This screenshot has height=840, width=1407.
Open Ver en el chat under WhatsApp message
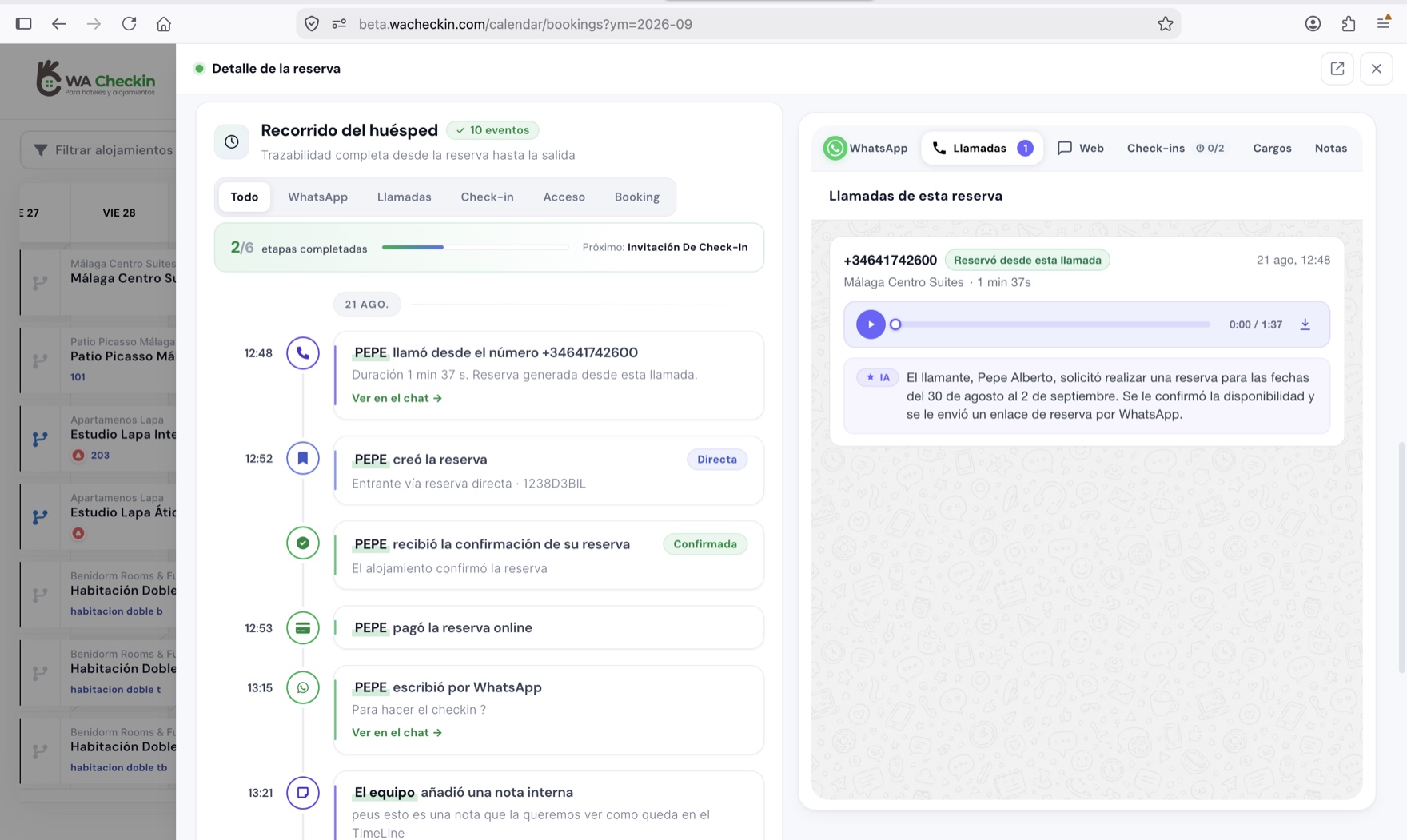pos(397,732)
